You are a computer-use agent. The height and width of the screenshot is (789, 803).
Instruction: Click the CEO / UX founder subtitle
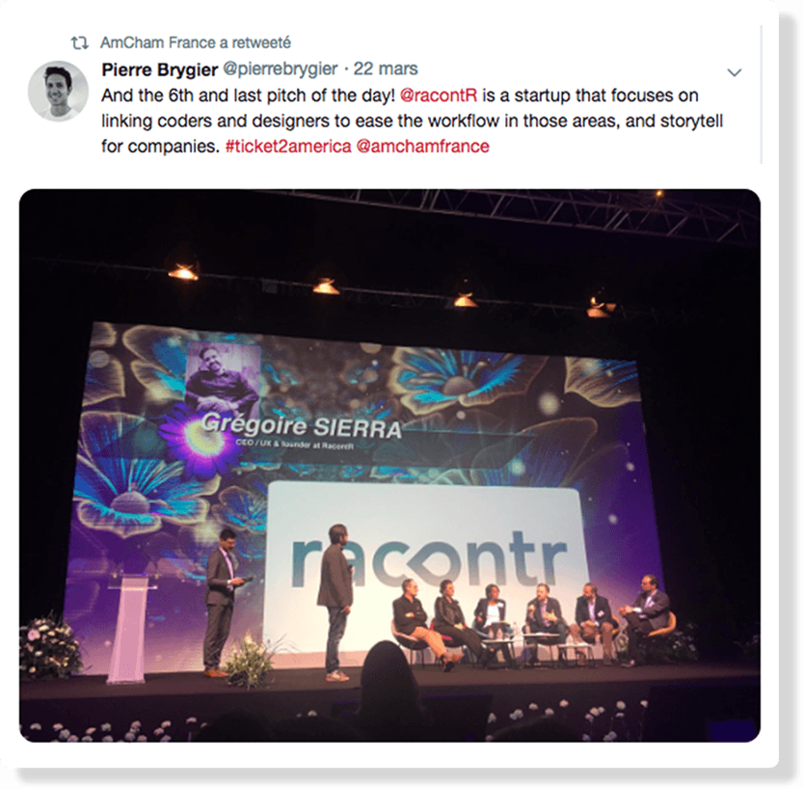pos(294,444)
